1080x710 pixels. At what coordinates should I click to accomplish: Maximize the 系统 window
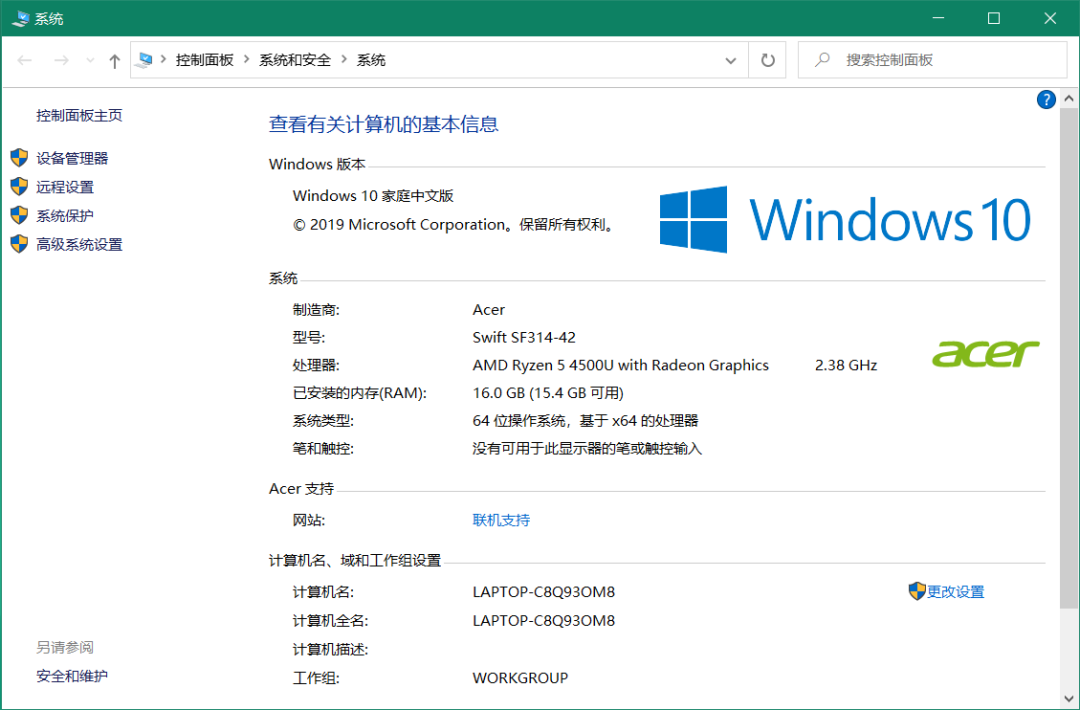[x=993, y=18]
